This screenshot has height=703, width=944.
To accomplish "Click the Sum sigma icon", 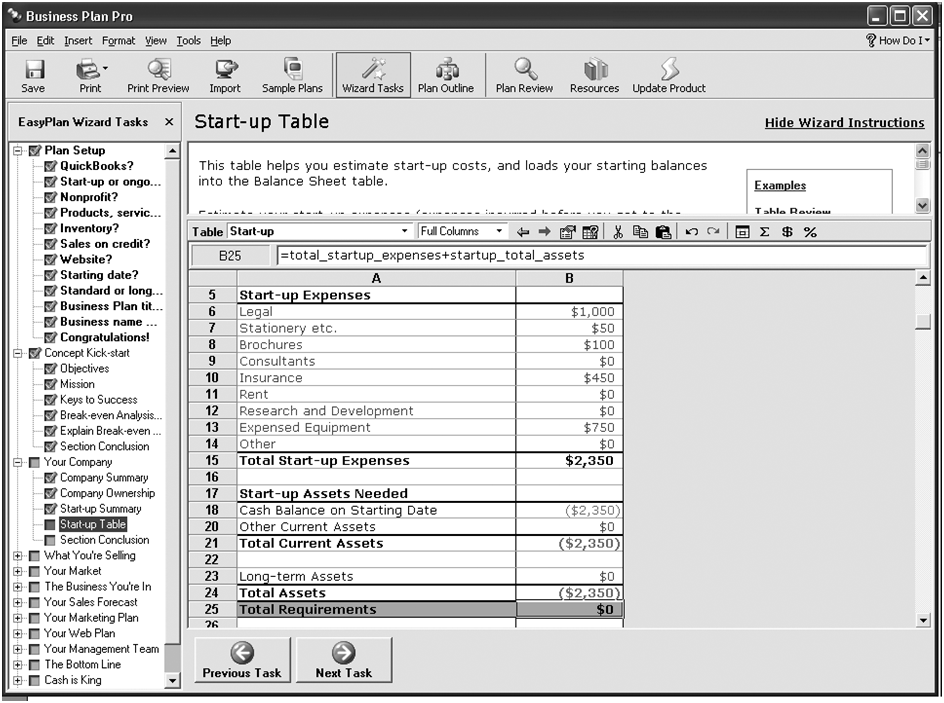I will click(x=765, y=232).
